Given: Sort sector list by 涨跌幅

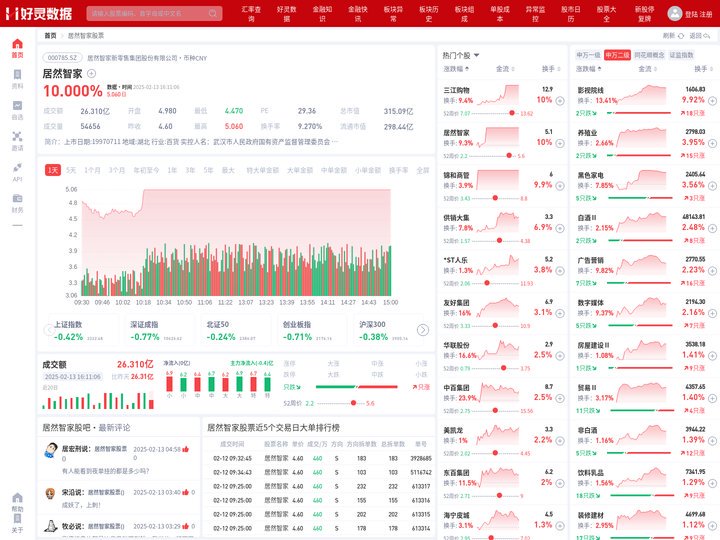Looking at the screenshot, I should [589, 69].
